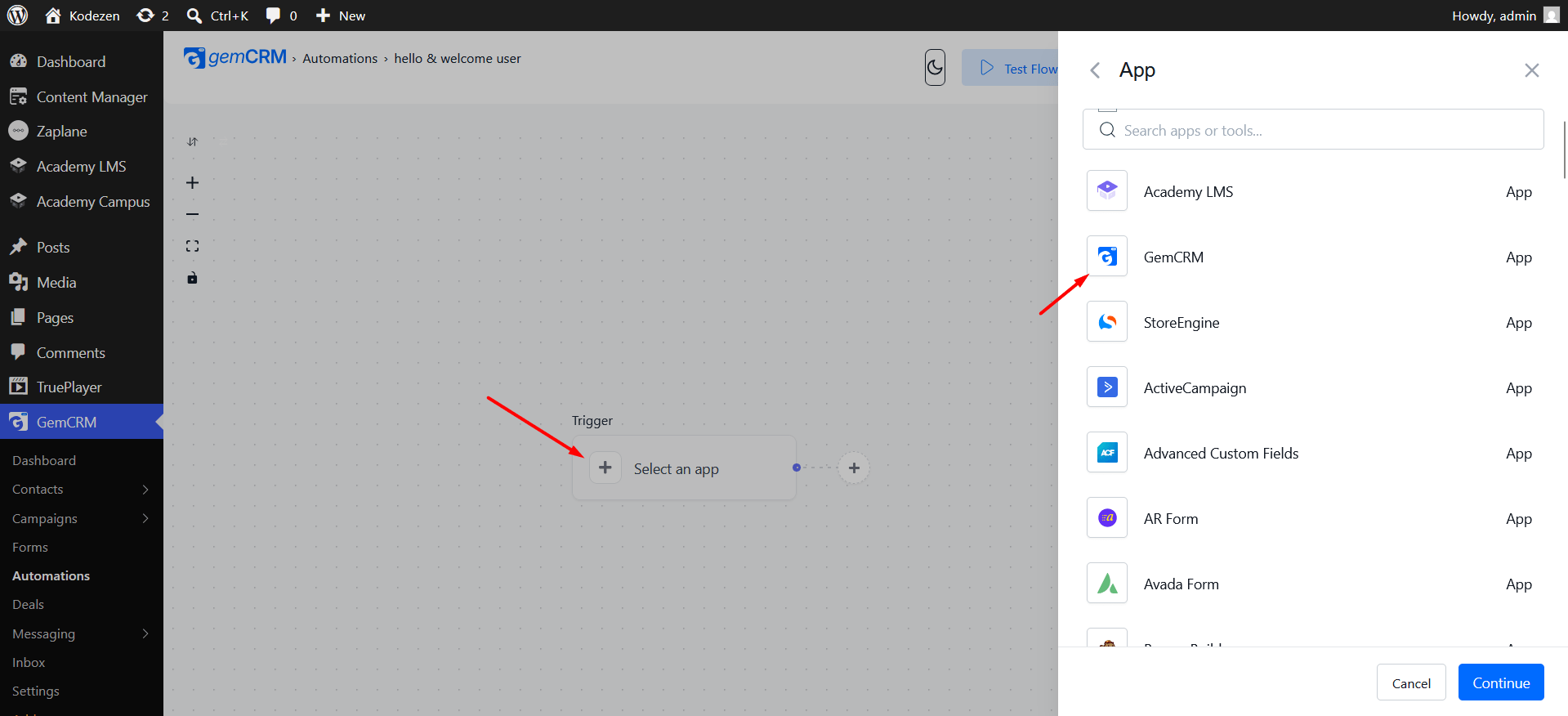Click plus on Select an app trigger
This screenshot has width=1568, height=716.
pyautogui.click(x=605, y=468)
